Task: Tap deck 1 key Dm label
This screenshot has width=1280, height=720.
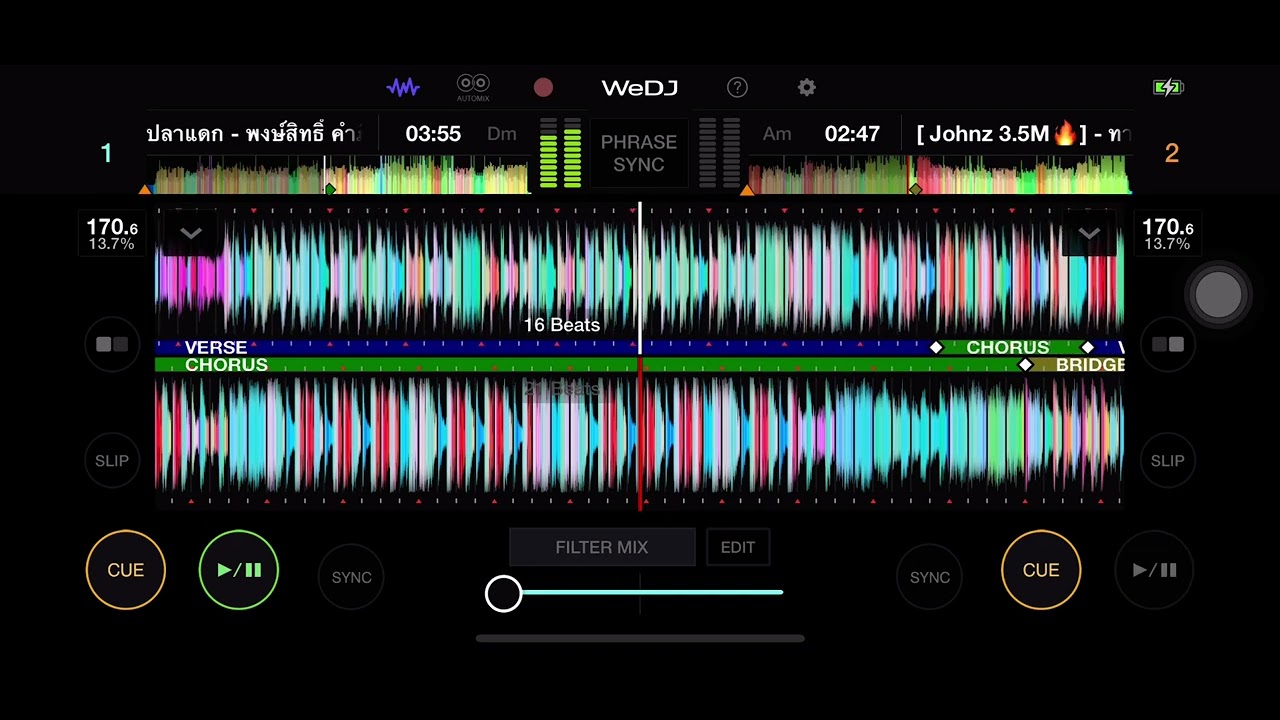Action: (502, 134)
